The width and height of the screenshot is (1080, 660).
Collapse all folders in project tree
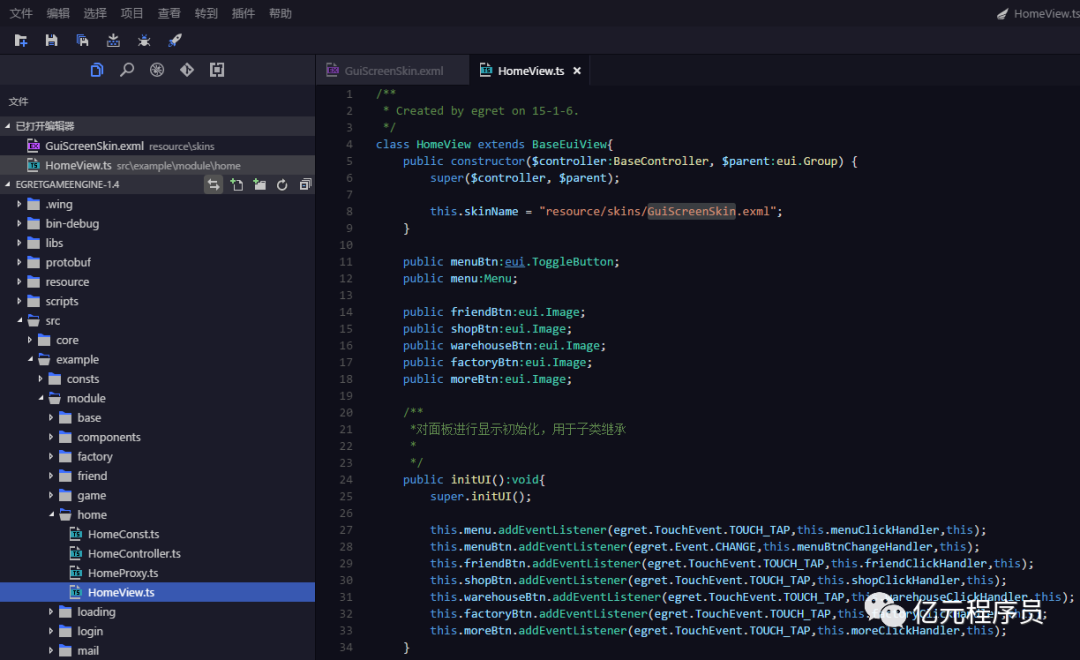(305, 185)
